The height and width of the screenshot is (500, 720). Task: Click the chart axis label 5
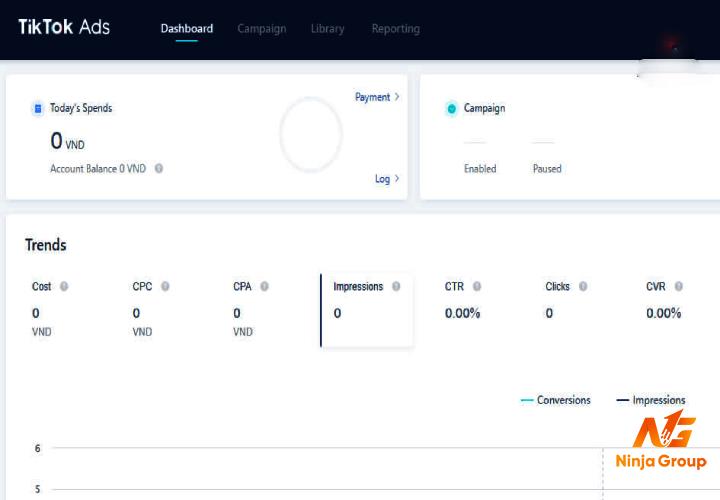coord(38,489)
